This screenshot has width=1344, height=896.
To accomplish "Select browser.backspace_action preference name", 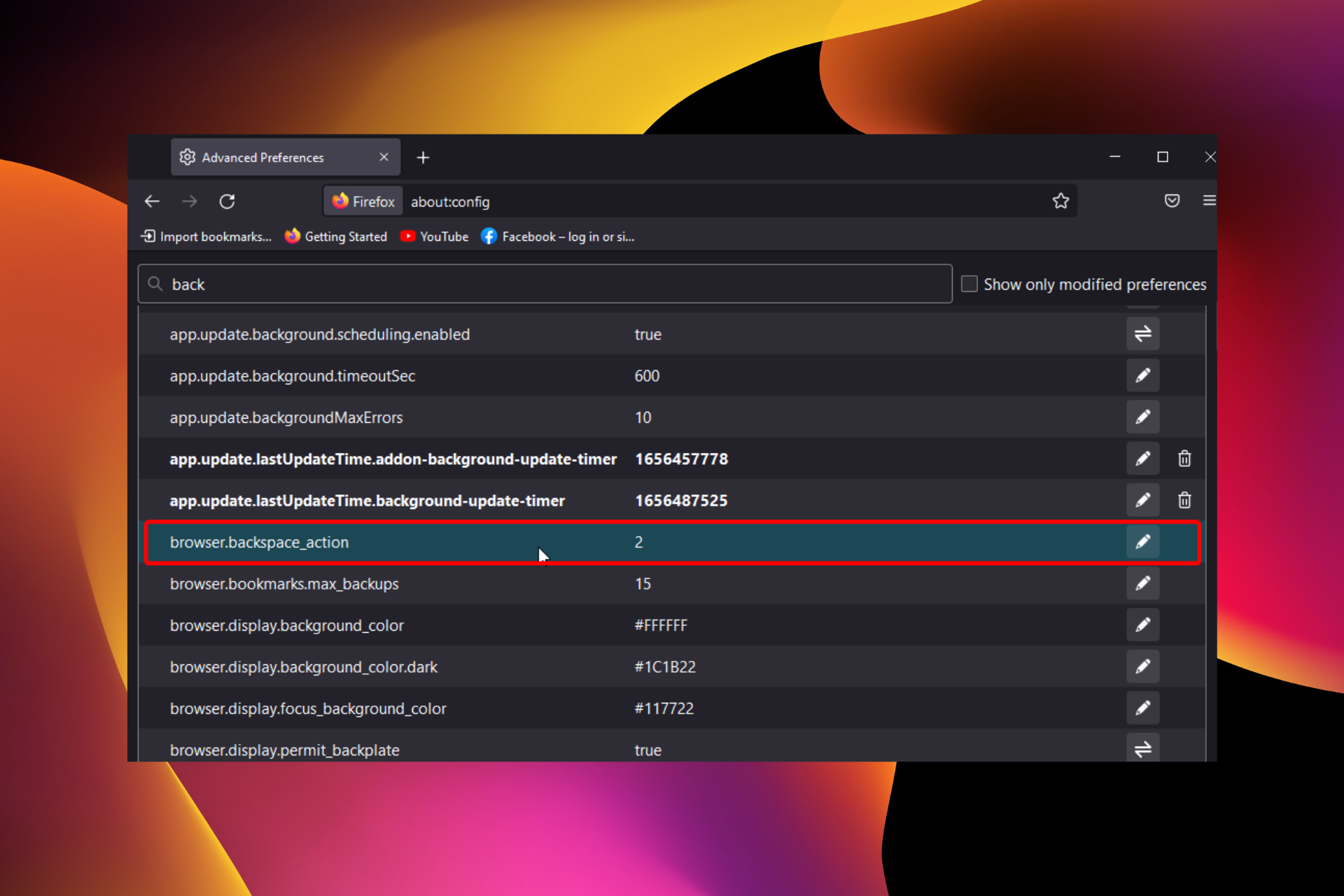I will pos(259,542).
